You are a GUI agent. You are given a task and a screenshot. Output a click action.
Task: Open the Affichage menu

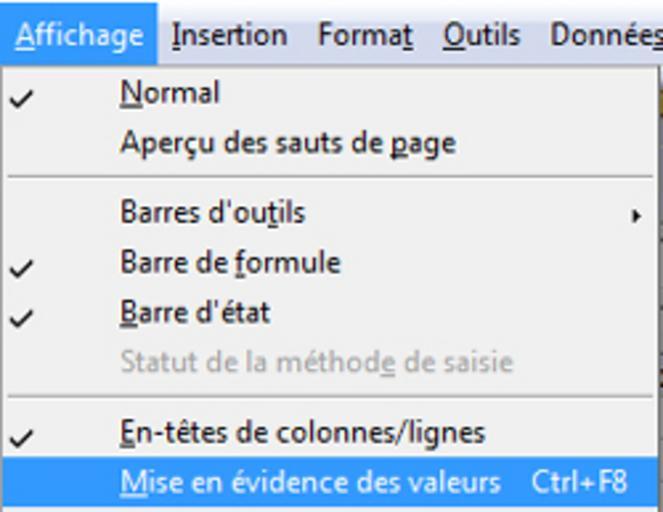tap(79, 36)
